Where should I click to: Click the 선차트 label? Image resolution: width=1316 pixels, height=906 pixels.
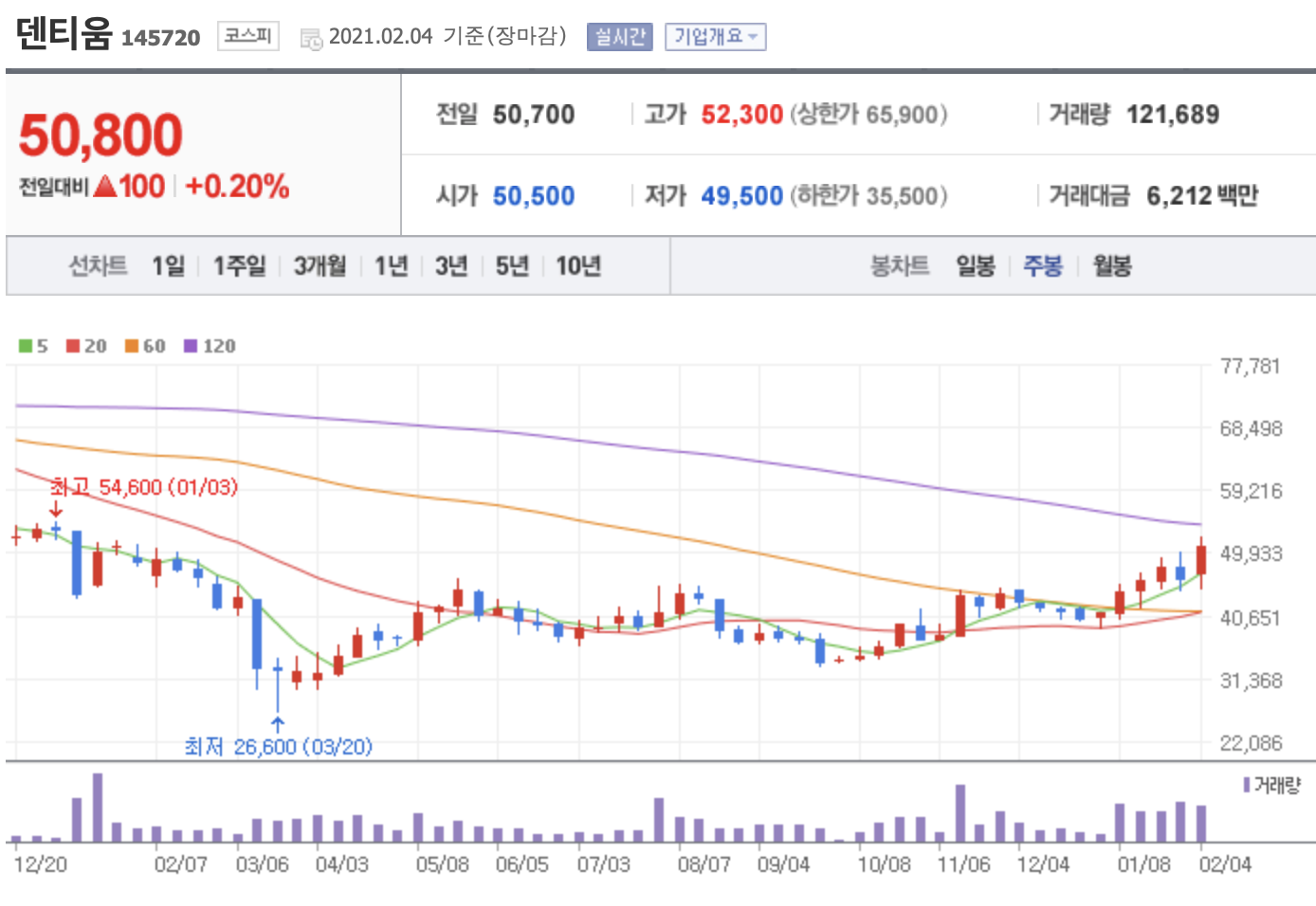click(98, 265)
